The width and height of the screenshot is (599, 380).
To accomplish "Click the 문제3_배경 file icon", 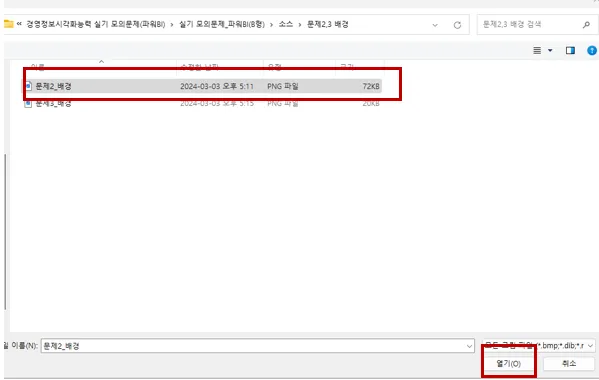I will click(28, 103).
